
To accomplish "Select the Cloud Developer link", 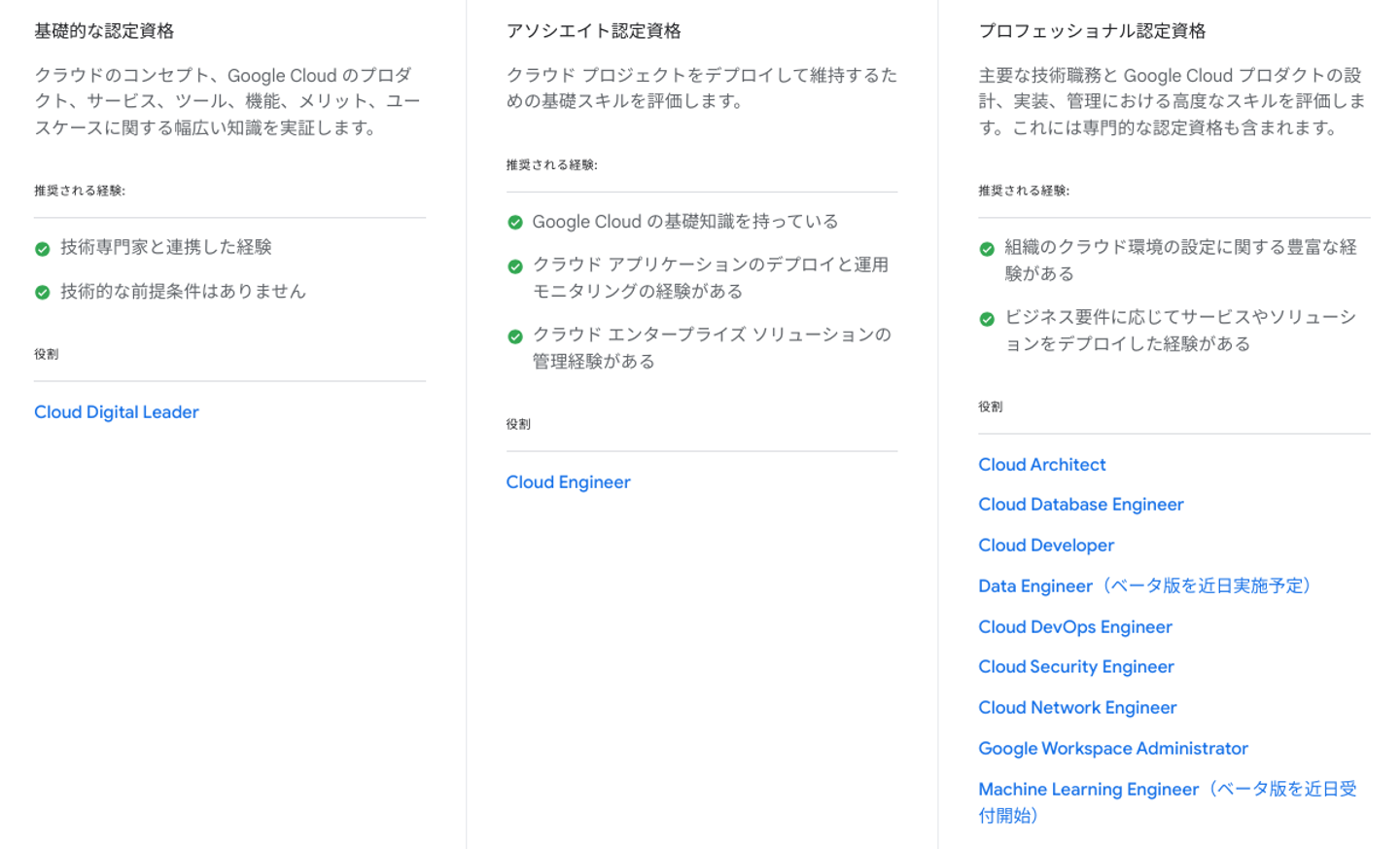I will click(x=1046, y=546).
